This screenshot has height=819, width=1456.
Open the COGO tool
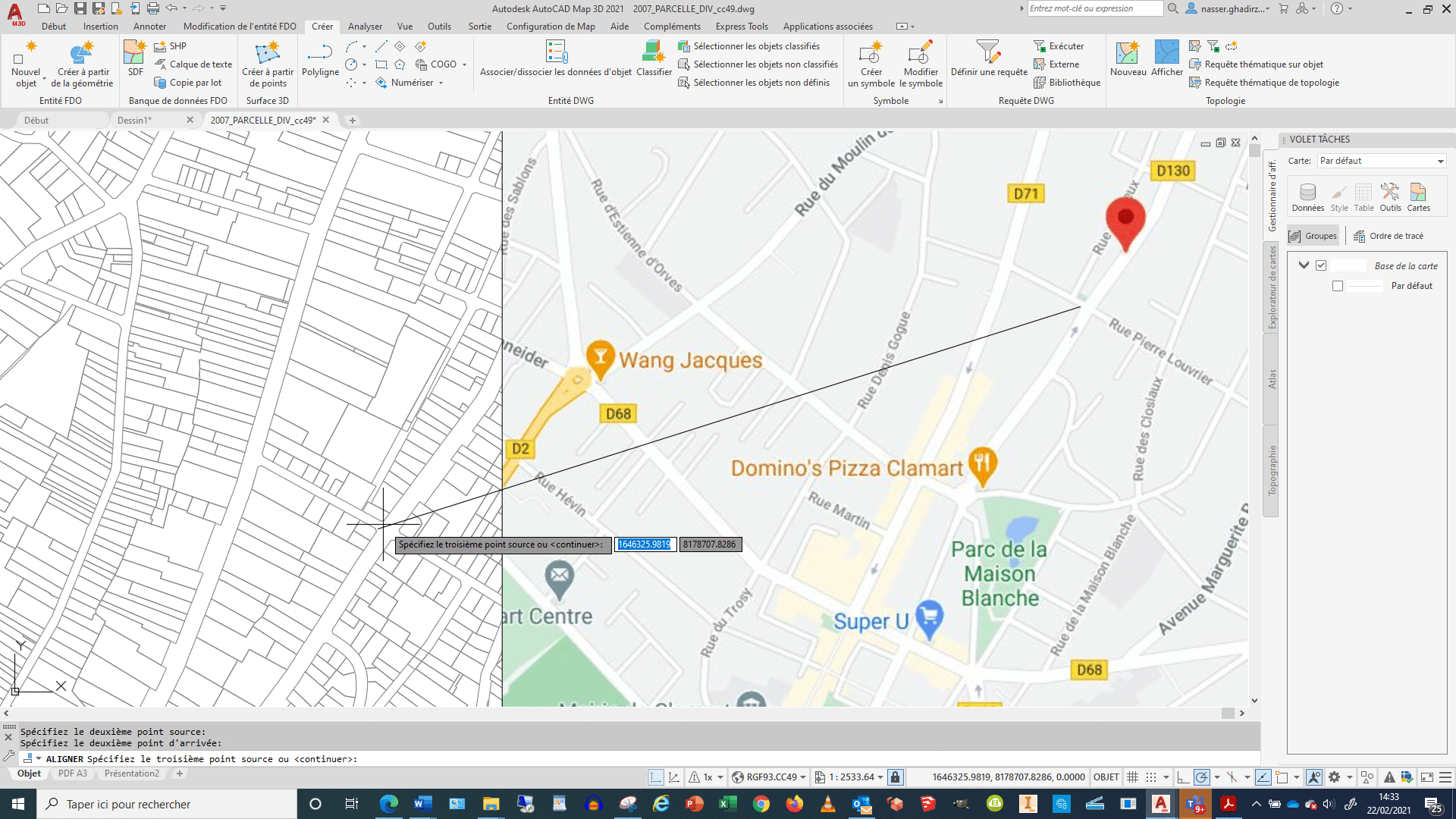pyautogui.click(x=438, y=64)
